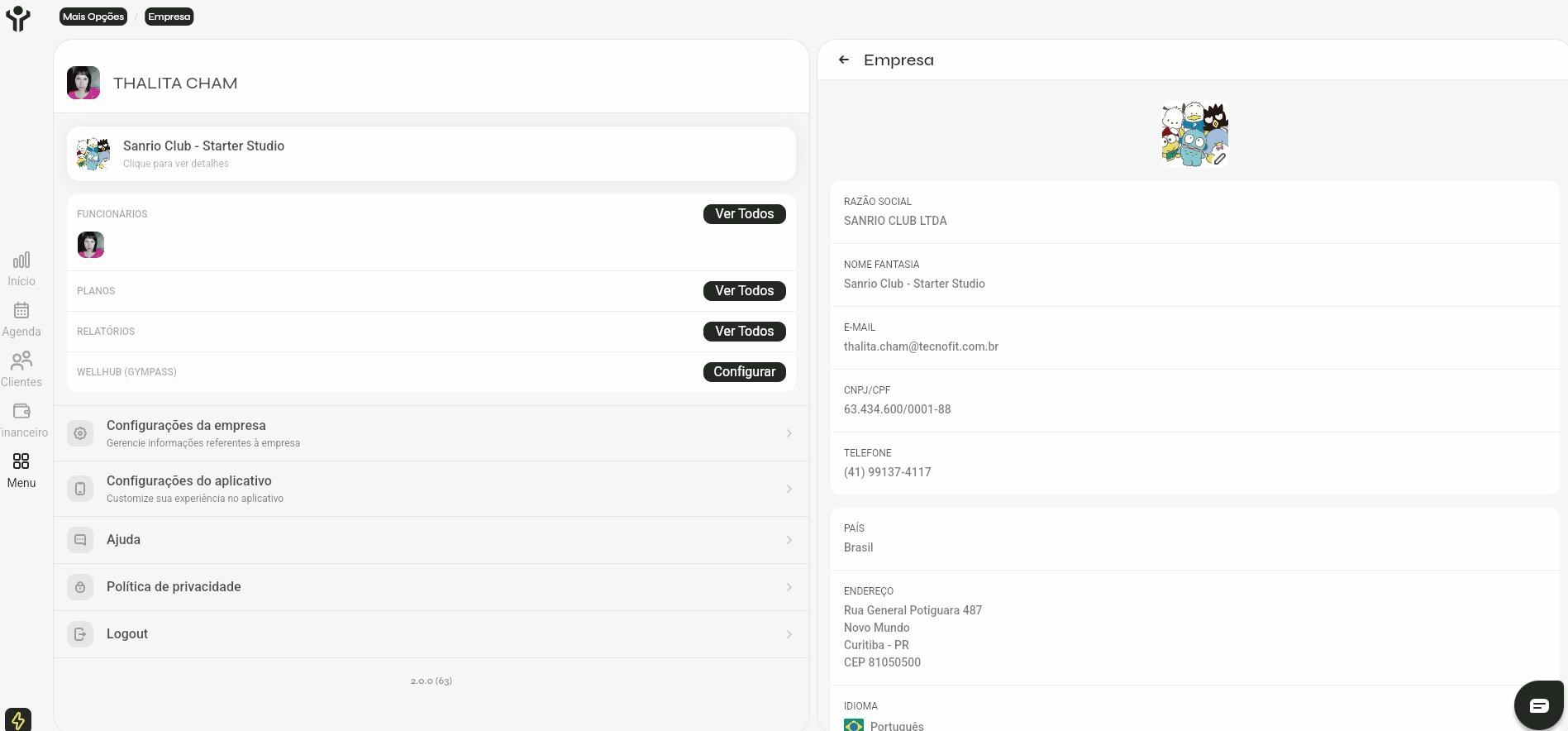Image resolution: width=1568 pixels, height=731 pixels.
Task: Click Empresa breadcrumb
Action: [169, 17]
